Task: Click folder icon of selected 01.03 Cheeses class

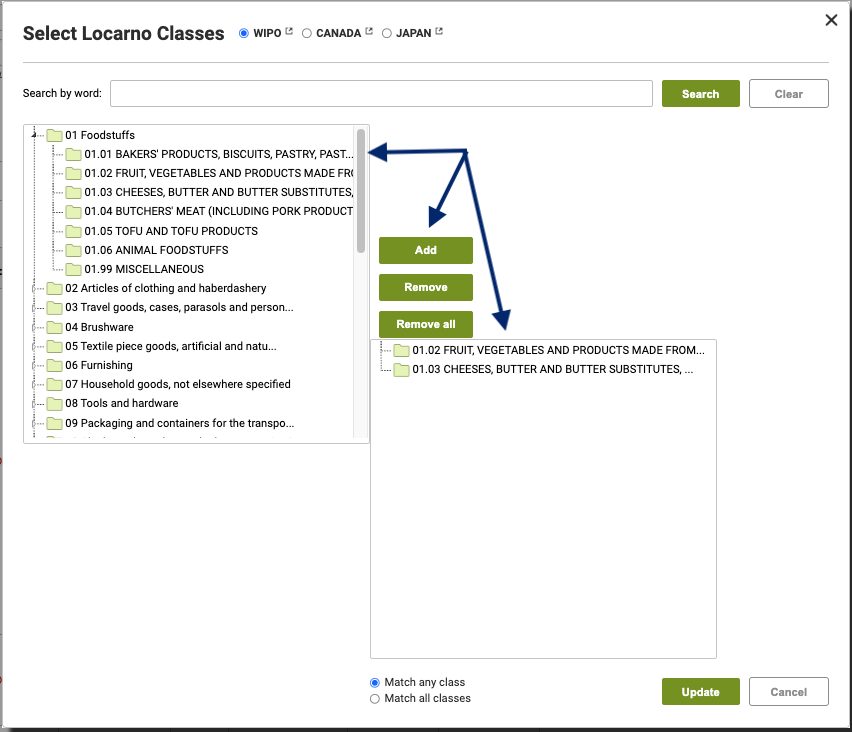Action: 402,370
